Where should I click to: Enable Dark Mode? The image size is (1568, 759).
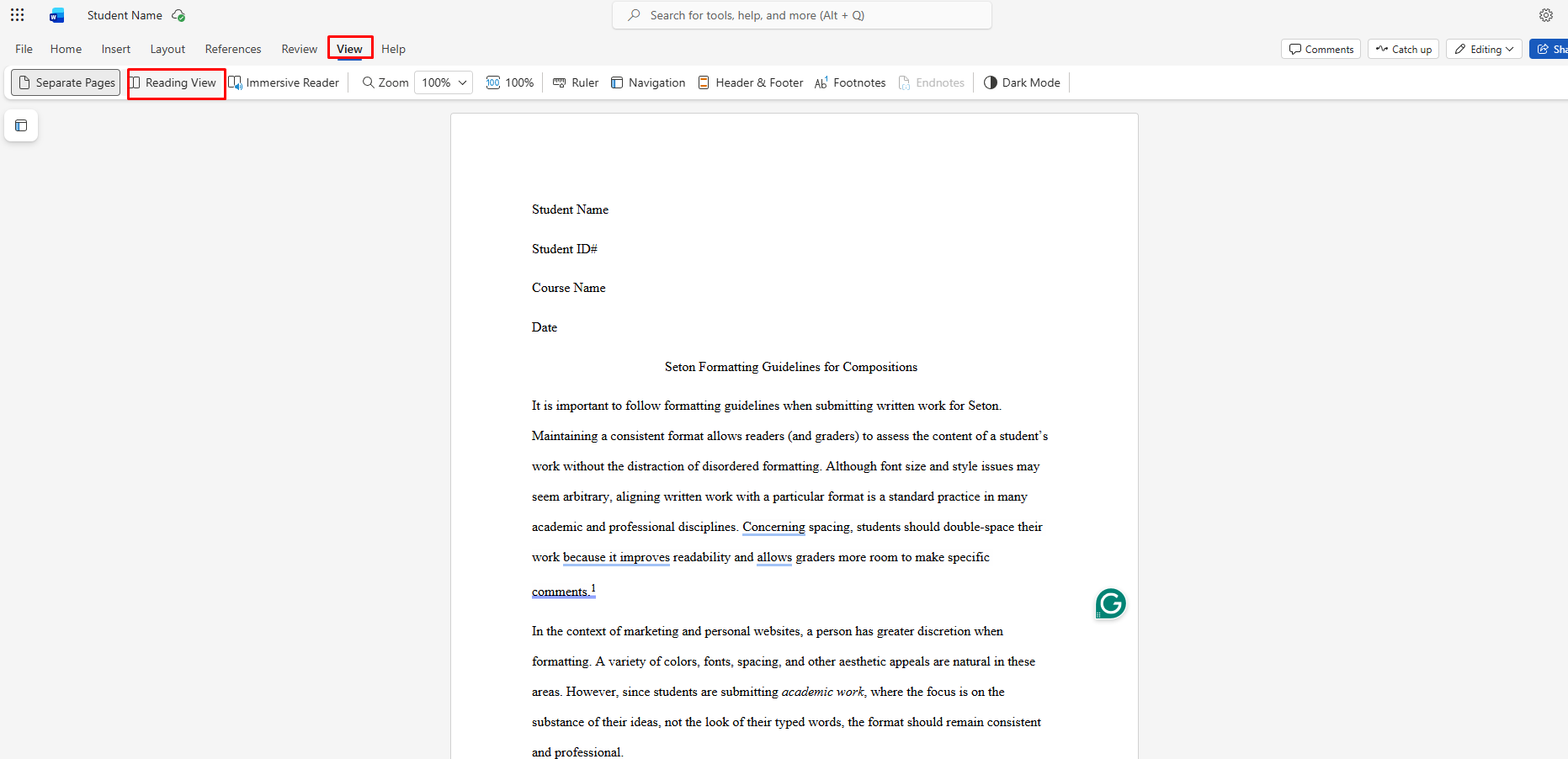(1022, 82)
